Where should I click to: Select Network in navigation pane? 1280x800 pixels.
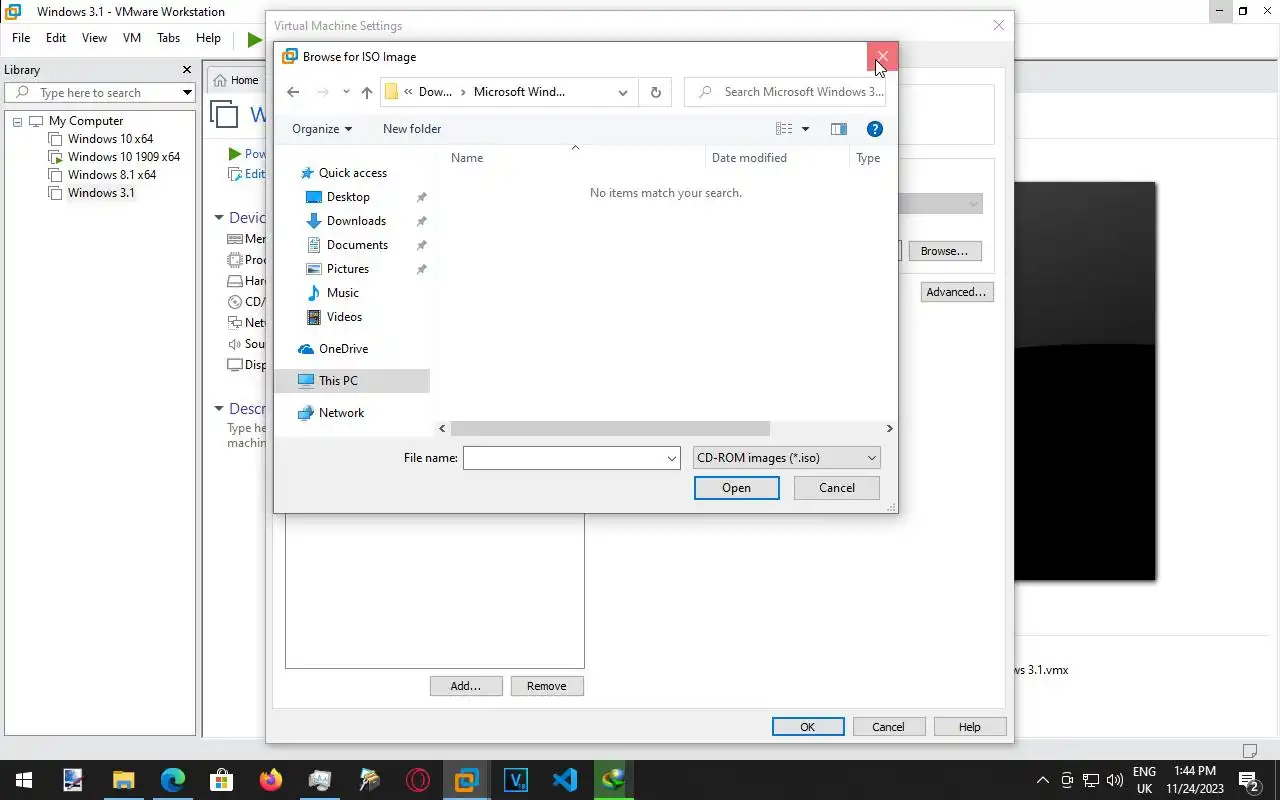pos(341,413)
